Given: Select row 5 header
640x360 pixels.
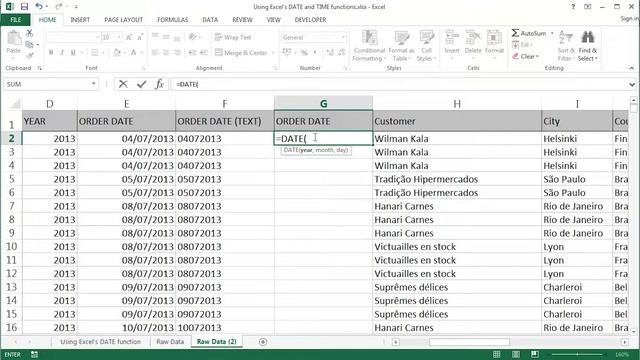Looking at the screenshot, I should click(x=11, y=179).
